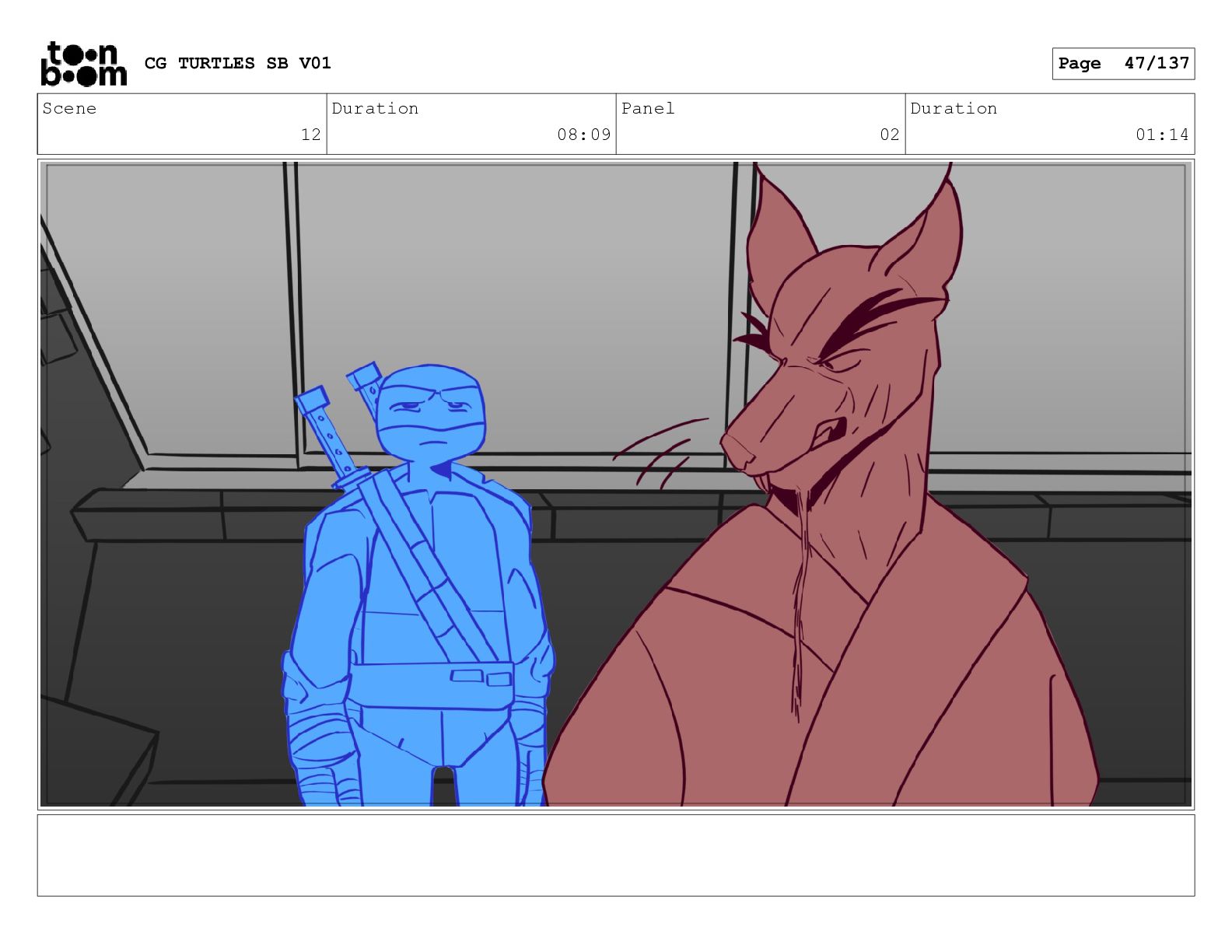
Task: Click the empty notes box below the panel
Action: (616, 856)
